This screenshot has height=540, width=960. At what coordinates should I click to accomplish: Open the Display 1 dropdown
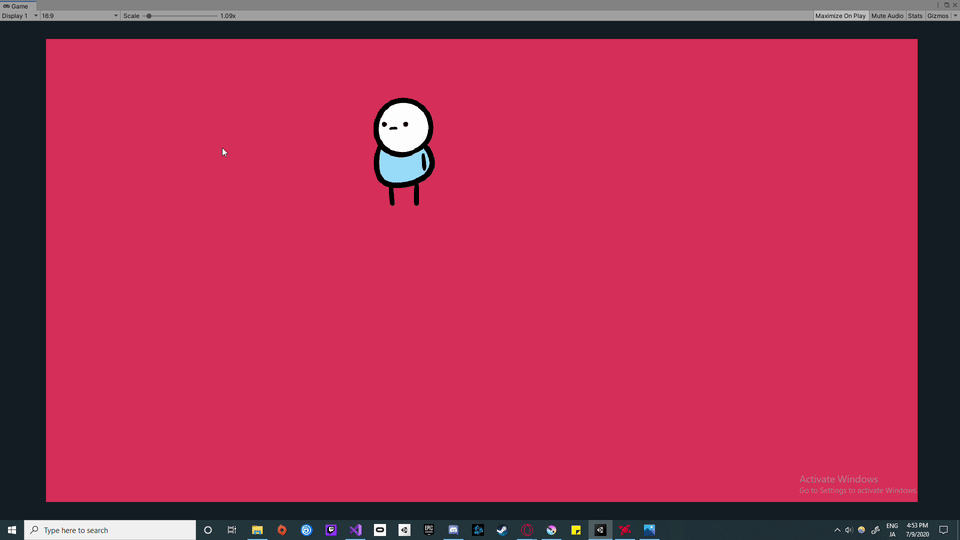(20, 16)
